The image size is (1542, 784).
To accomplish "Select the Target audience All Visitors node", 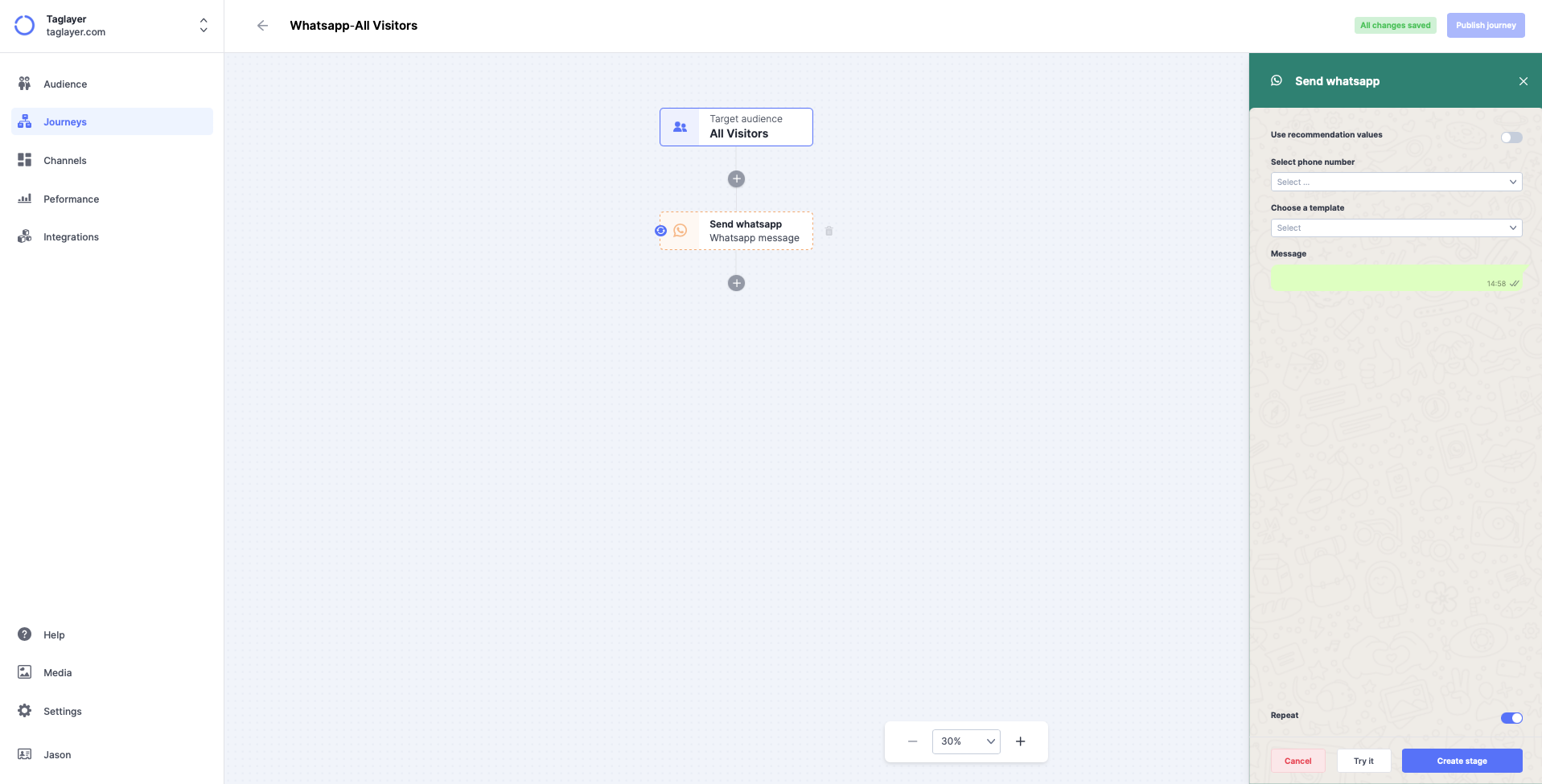I will tap(736, 127).
